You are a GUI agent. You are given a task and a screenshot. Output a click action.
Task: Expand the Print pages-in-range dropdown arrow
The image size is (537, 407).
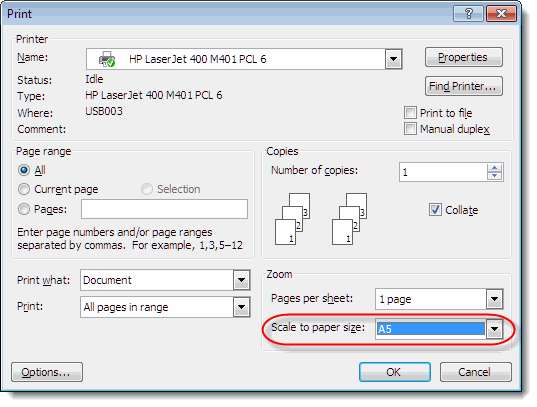tap(241, 307)
